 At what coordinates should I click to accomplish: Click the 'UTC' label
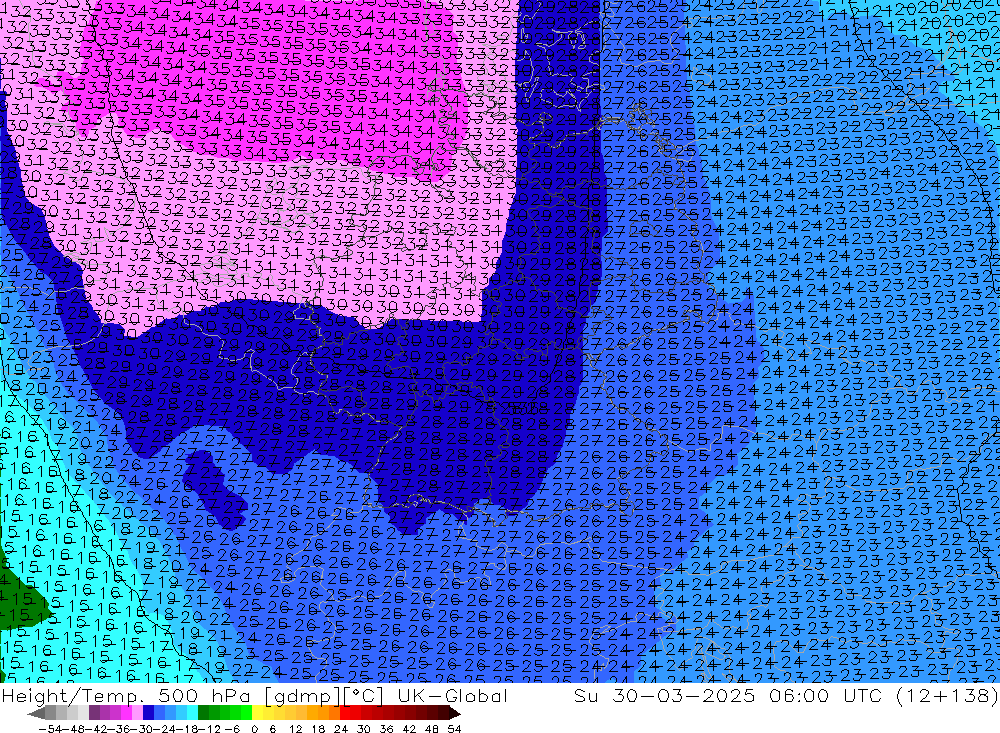coord(862,696)
